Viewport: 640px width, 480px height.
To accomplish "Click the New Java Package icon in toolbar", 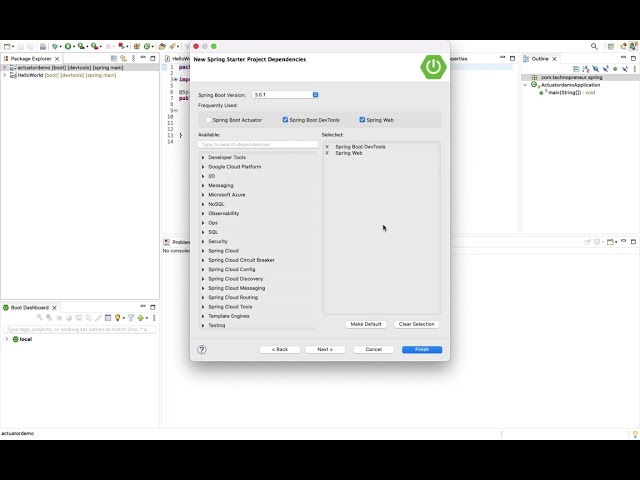I will pos(137,46).
